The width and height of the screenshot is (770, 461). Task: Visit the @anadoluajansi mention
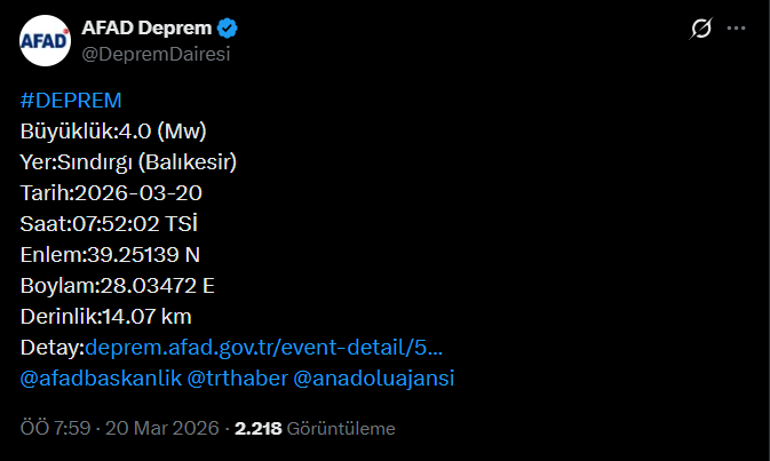(x=374, y=378)
